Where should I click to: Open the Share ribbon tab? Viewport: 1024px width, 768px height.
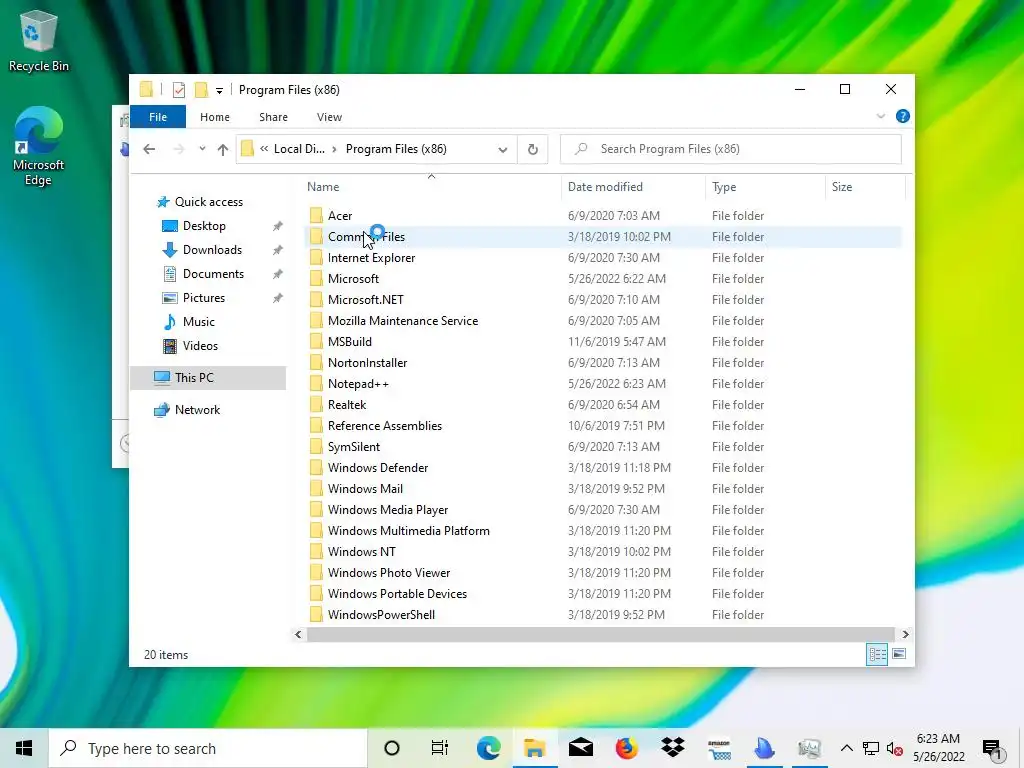273,117
